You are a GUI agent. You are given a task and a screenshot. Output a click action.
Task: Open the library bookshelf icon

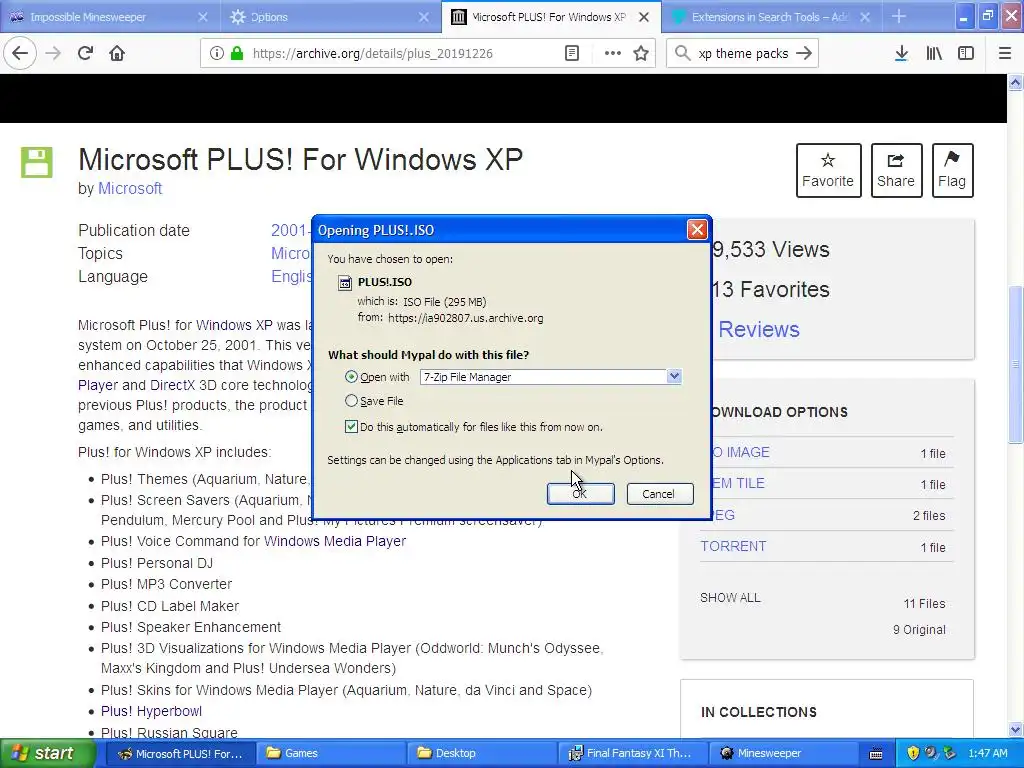pos(934,54)
